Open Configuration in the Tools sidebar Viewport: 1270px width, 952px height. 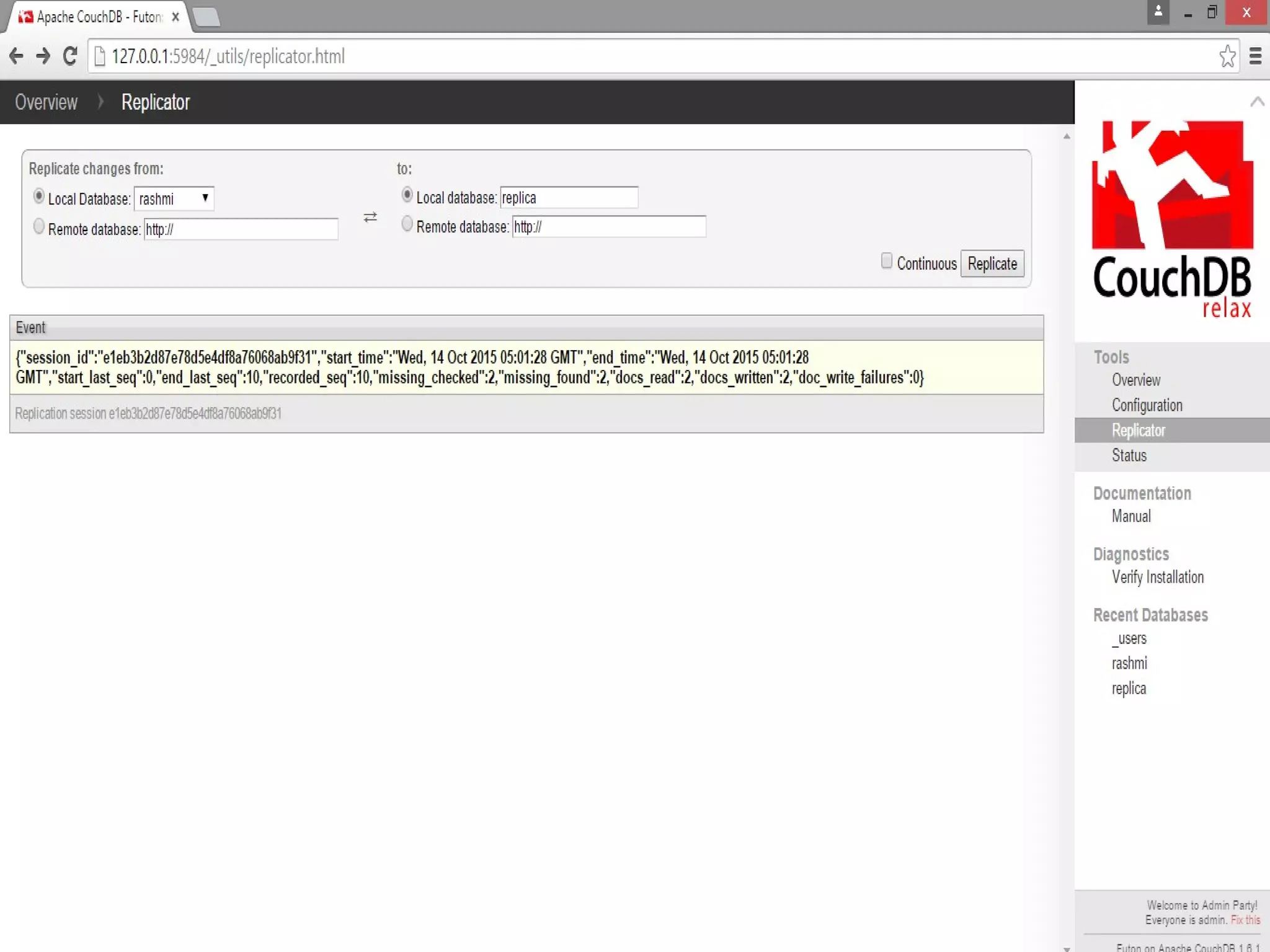(1147, 405)
